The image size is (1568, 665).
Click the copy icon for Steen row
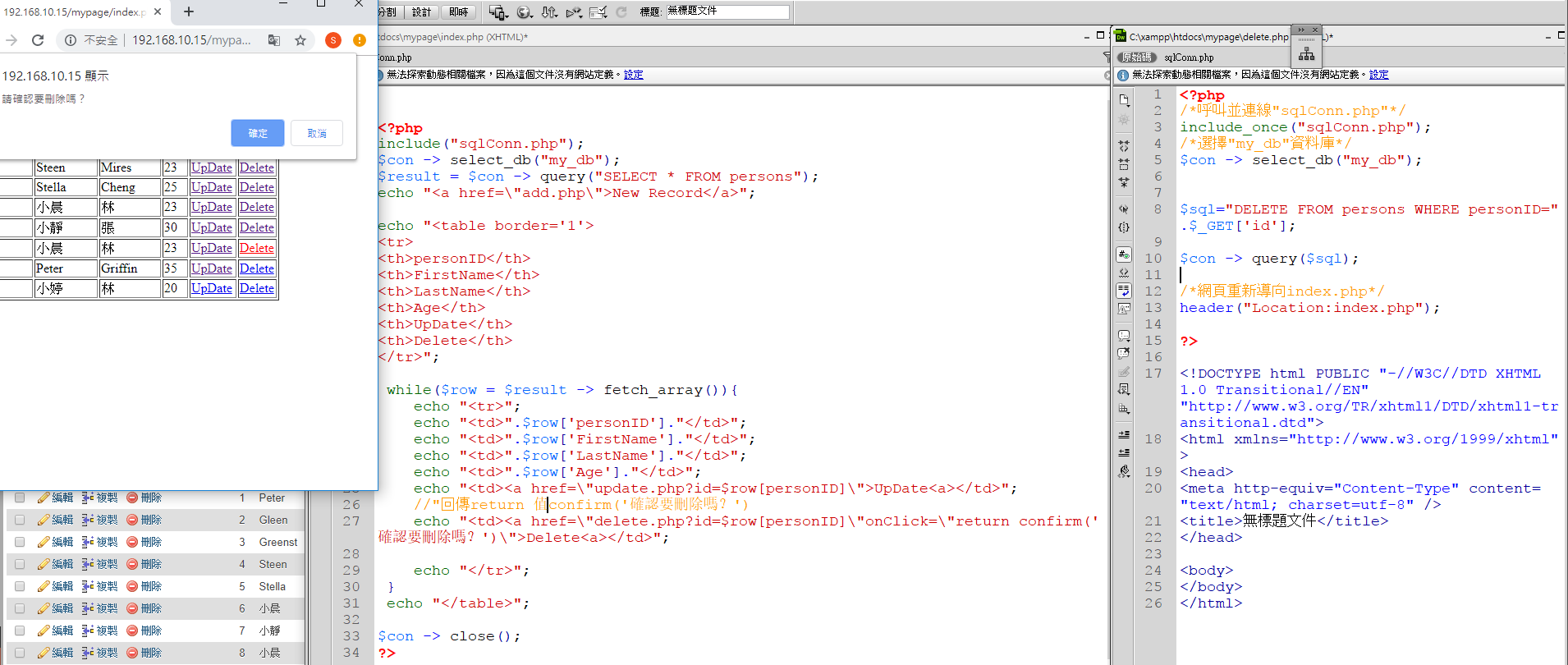[87, 564]
